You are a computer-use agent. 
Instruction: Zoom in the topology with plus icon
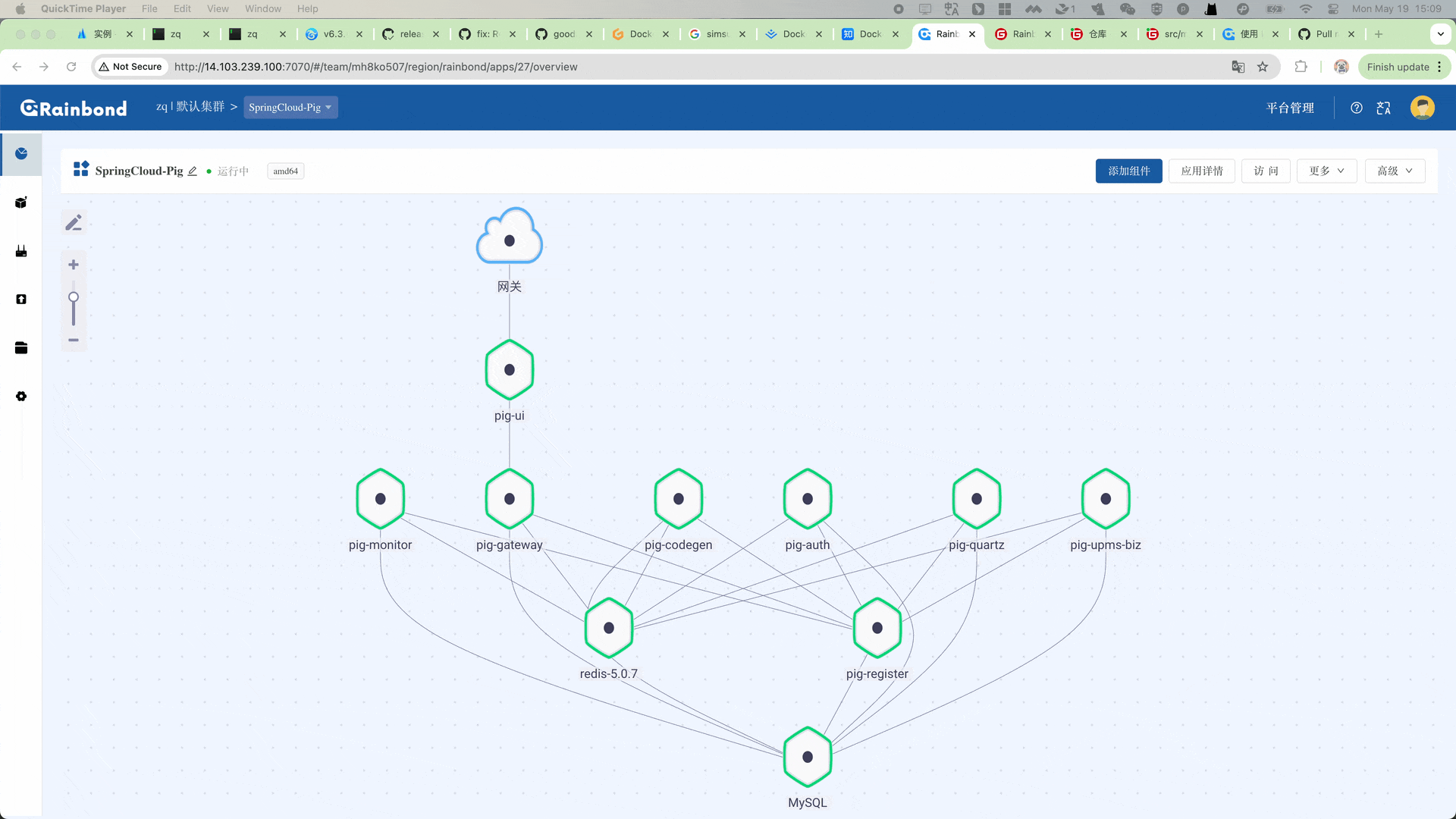[74, 265]
